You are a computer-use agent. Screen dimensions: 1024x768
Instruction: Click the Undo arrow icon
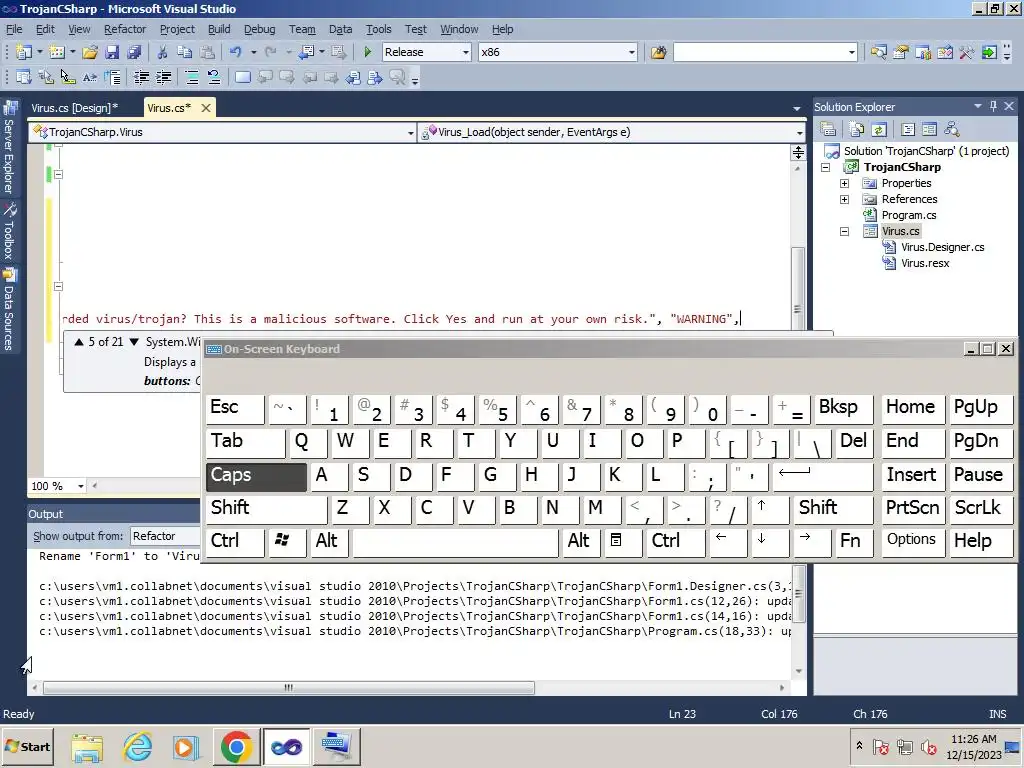click(x=236, y=52)
